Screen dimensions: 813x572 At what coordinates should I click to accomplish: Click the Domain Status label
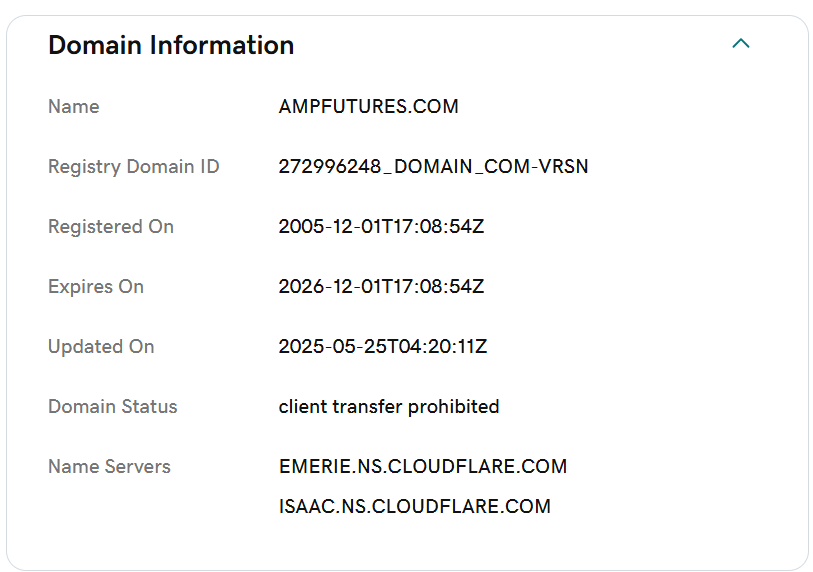coord(113,407)
